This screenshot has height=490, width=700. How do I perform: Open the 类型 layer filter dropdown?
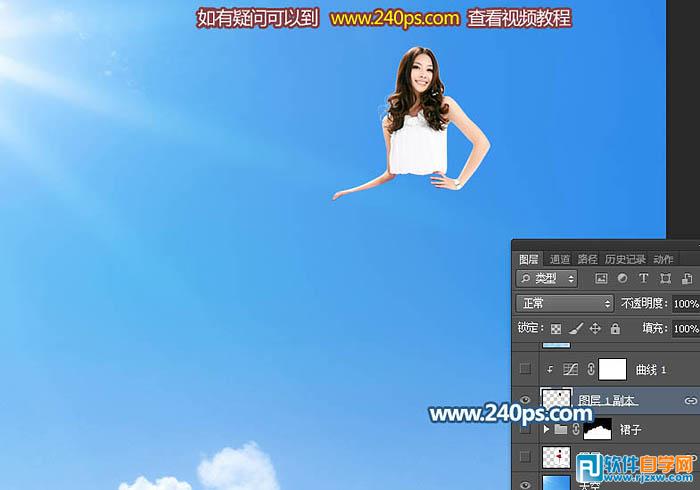click(547, 278)
